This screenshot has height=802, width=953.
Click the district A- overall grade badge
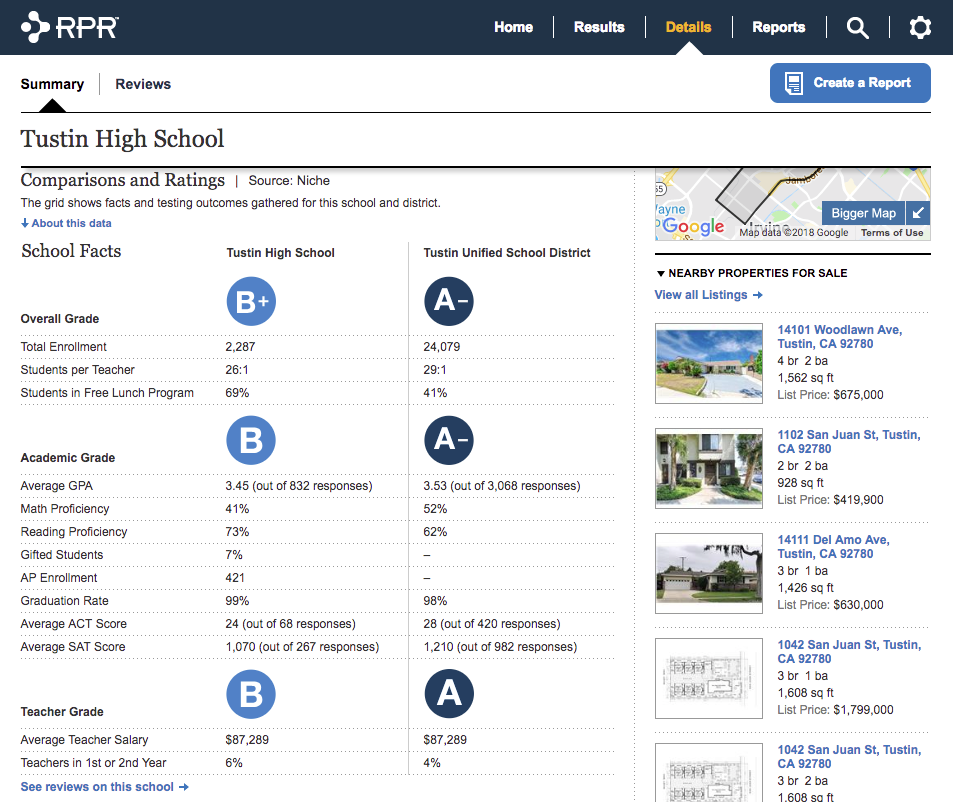click(449, 301)
